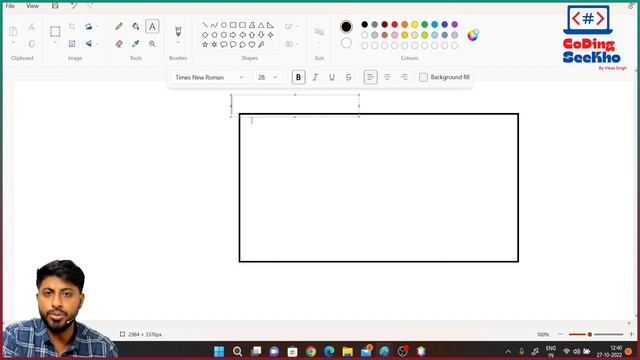
Task: Click the Brushes tool icon
Action: [x=178, y=31]
